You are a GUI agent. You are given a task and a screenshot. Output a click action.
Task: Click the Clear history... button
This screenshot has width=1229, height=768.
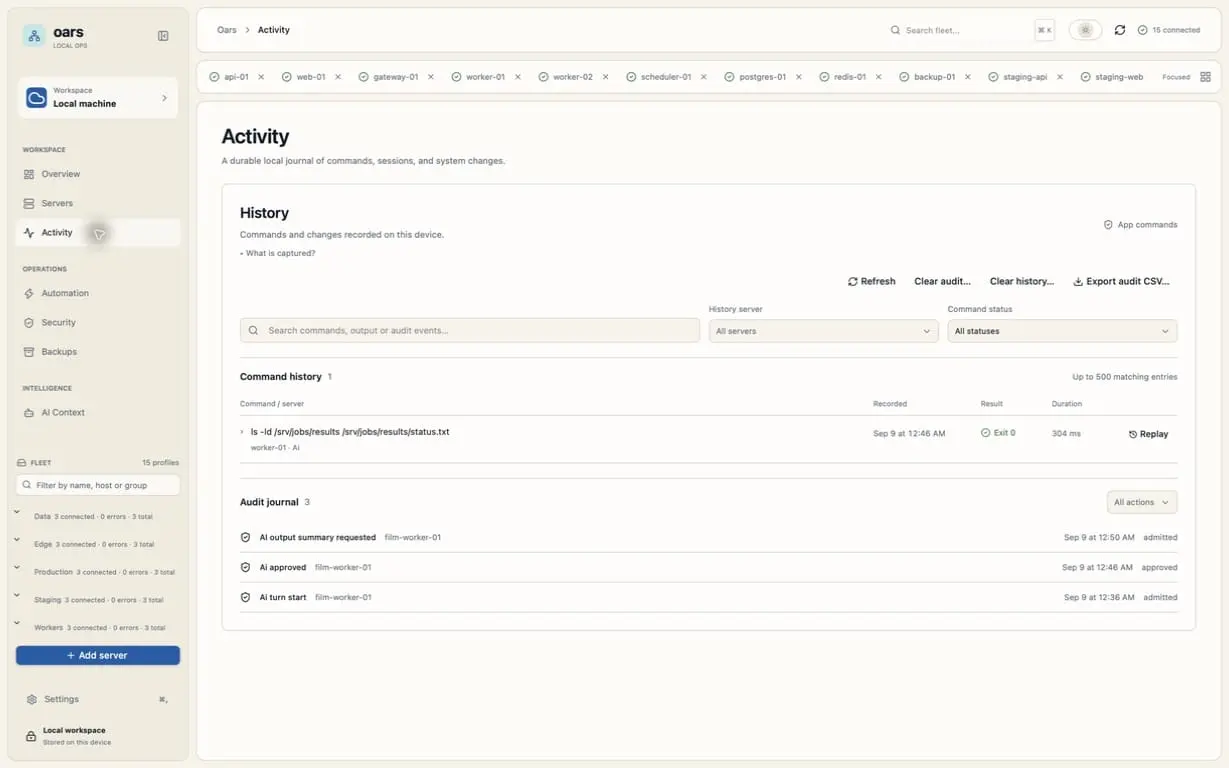click(1022, 281)
